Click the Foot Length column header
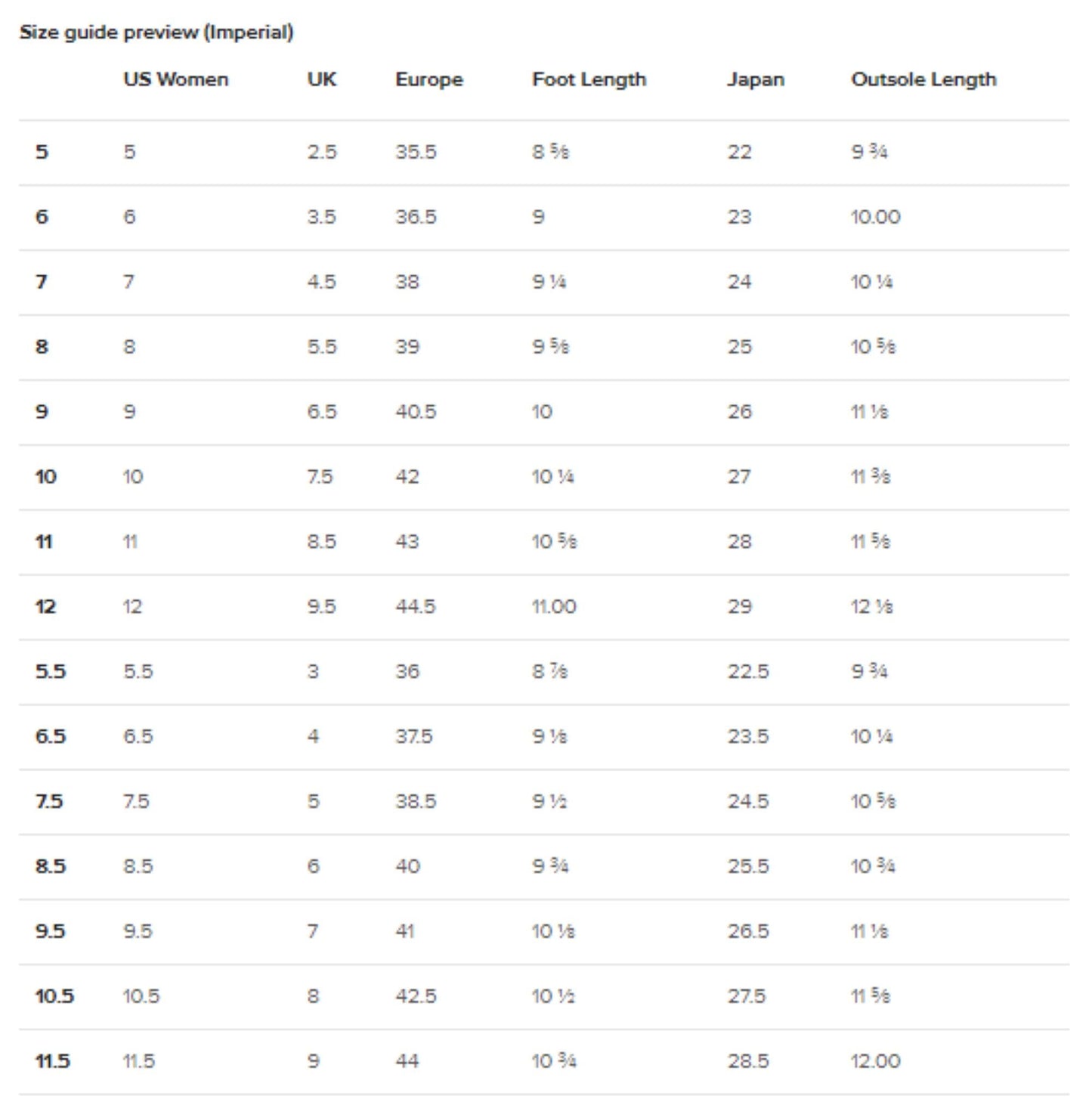The height and width of the screenshot is (1102, 1092). pos(589,79)
